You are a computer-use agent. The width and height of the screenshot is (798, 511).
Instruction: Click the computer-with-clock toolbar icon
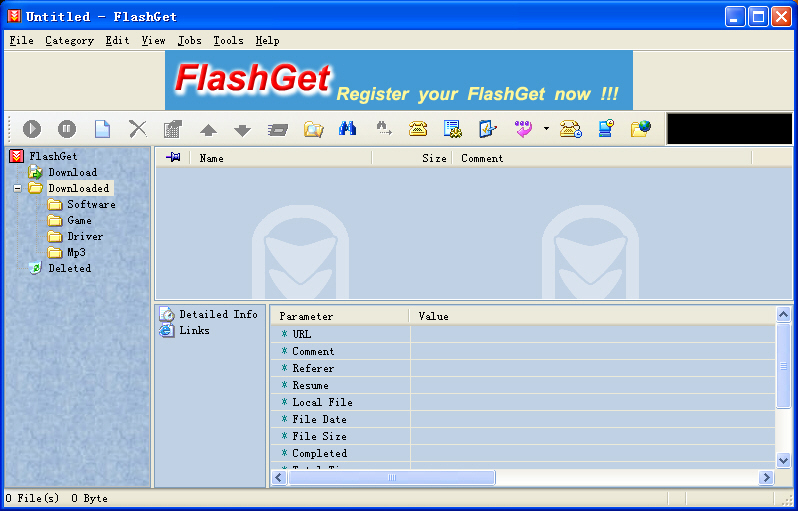click(606, 129)
